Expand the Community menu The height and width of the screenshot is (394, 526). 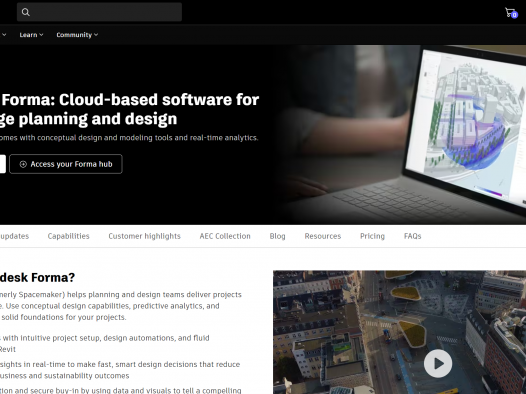[x=77, y=35]
